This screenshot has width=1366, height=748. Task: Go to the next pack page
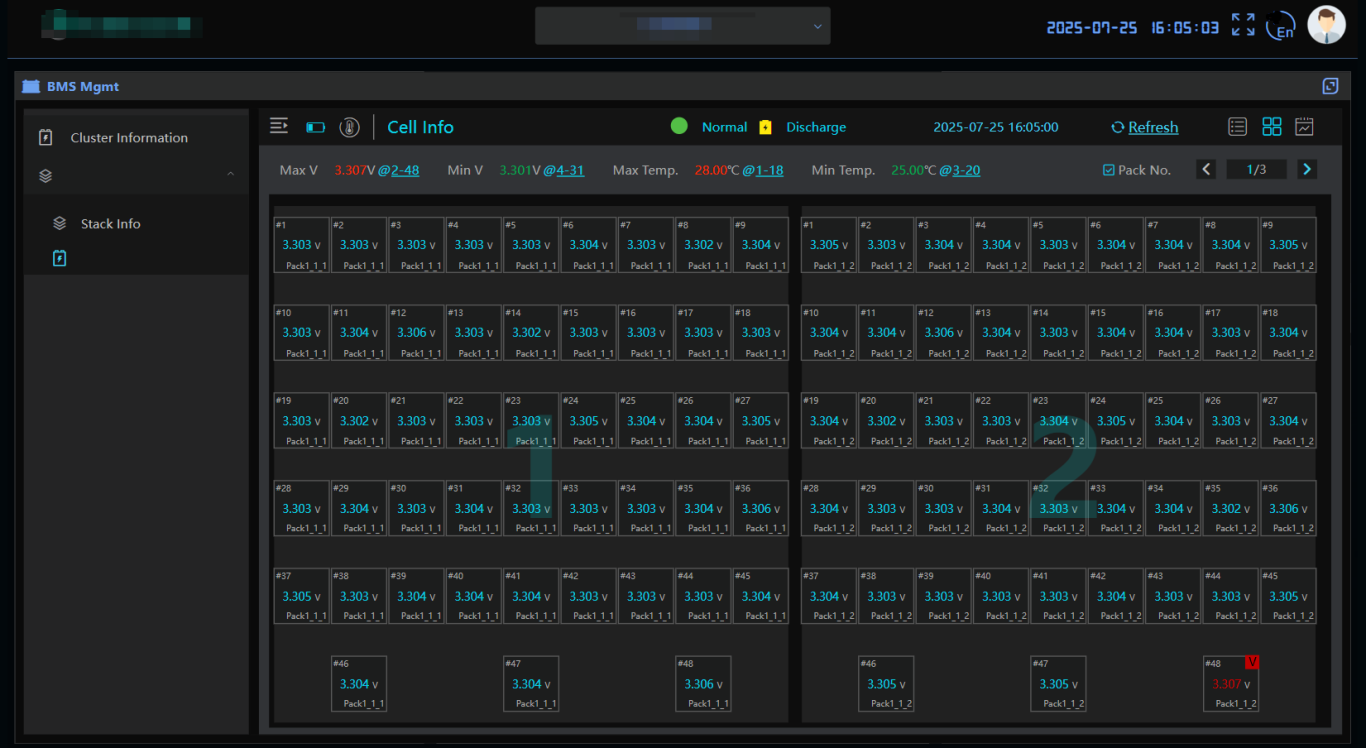(x=1307, y=170)
